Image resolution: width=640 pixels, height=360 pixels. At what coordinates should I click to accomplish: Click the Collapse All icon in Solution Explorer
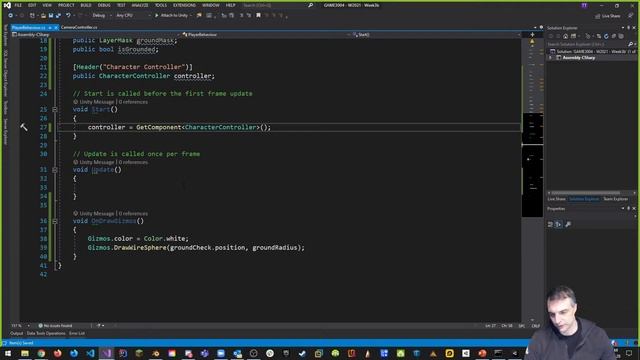pyautogui.click(x=613, y=36)
